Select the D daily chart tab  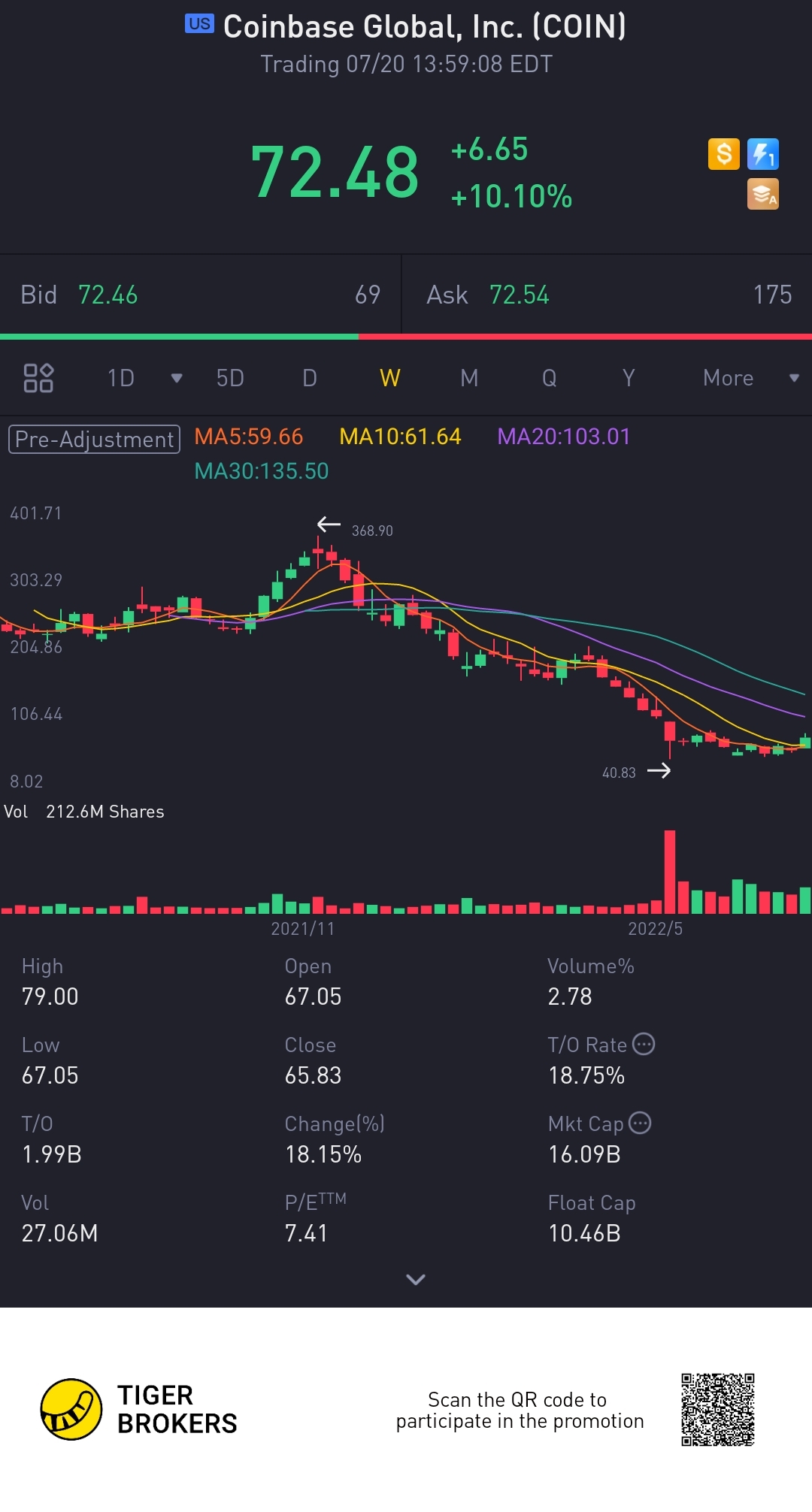[310, 378]
